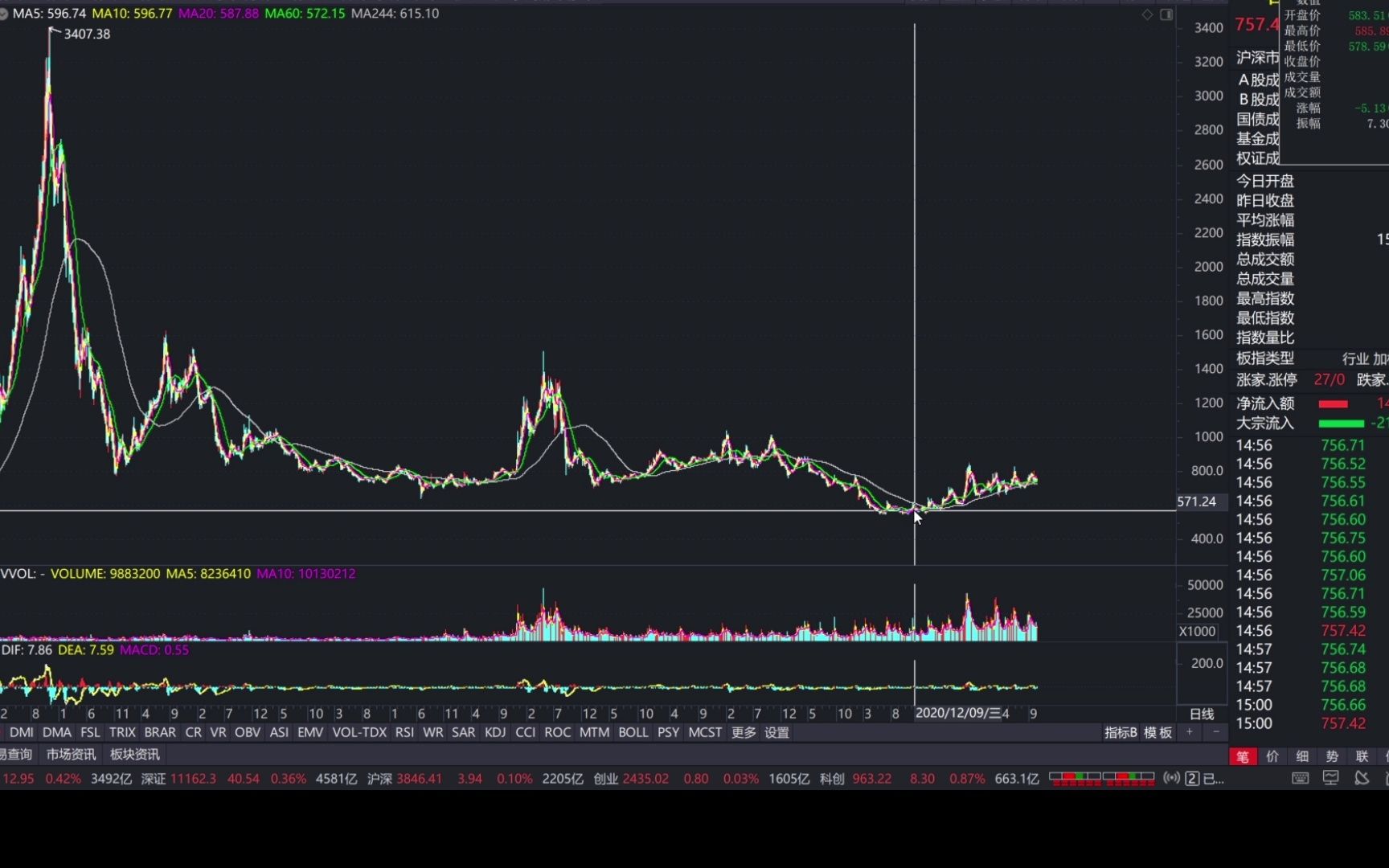Click the 沪深 3846.41 index in status bar
The height and width of the screenshot is (868, 1389).
pyautogui.click(x=404, y=778)
